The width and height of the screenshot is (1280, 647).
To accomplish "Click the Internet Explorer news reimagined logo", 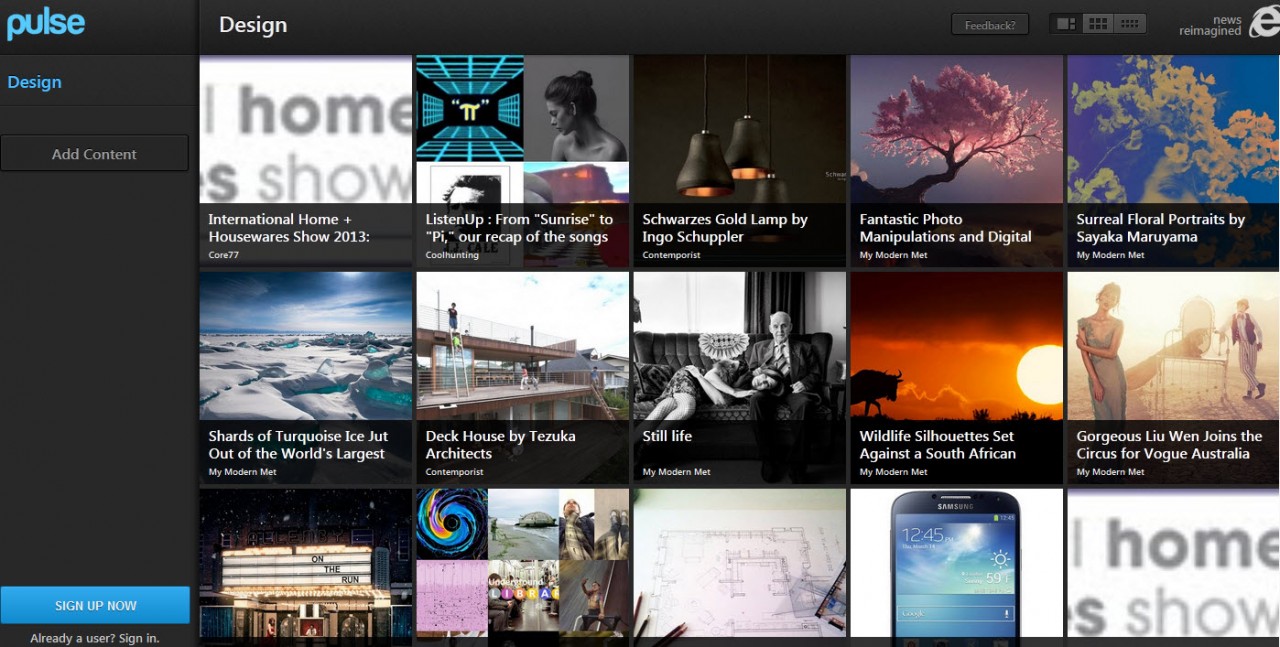I will coord(1229,25).
